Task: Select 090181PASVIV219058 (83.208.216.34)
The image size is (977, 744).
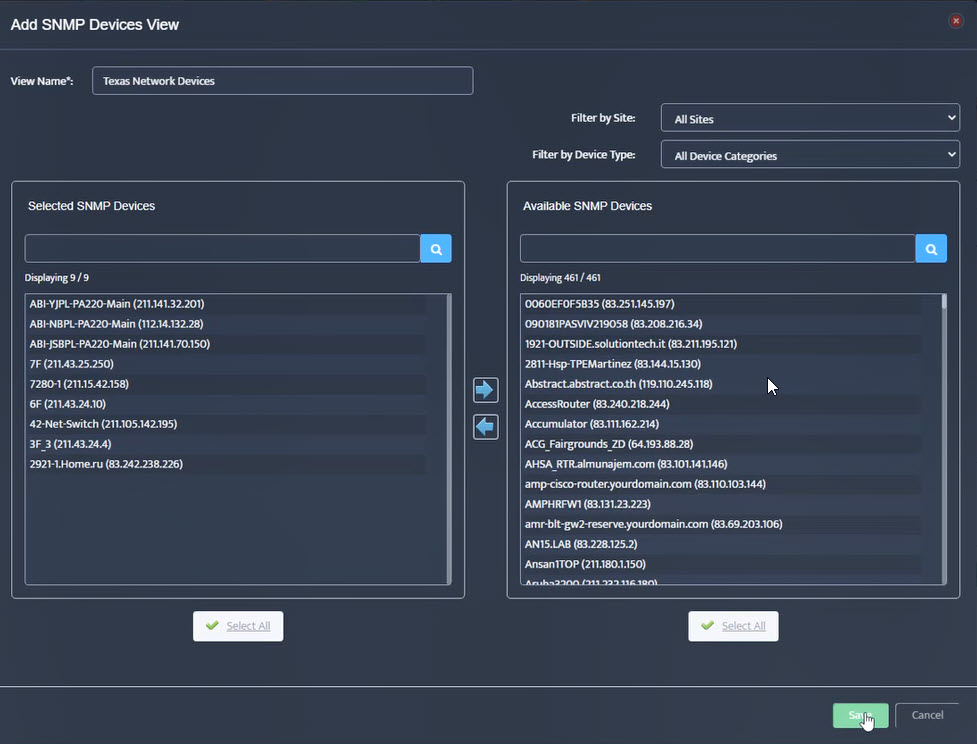Action: point(722,324)
